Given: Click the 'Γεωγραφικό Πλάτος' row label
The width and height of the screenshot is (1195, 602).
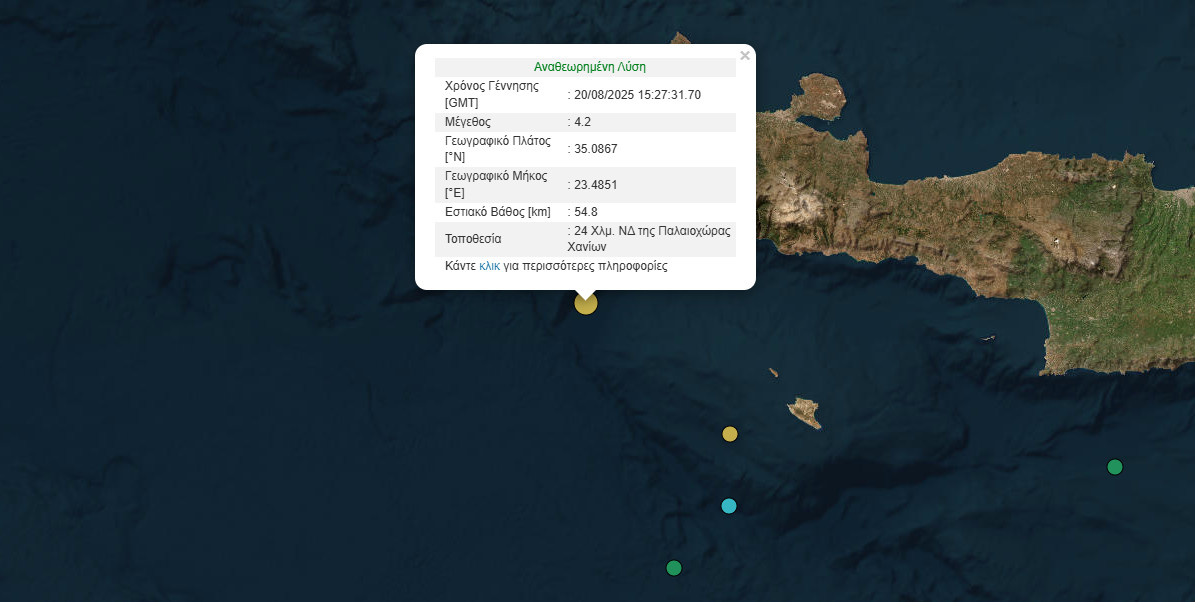Looking at the screenshot, I should [497, 149].
